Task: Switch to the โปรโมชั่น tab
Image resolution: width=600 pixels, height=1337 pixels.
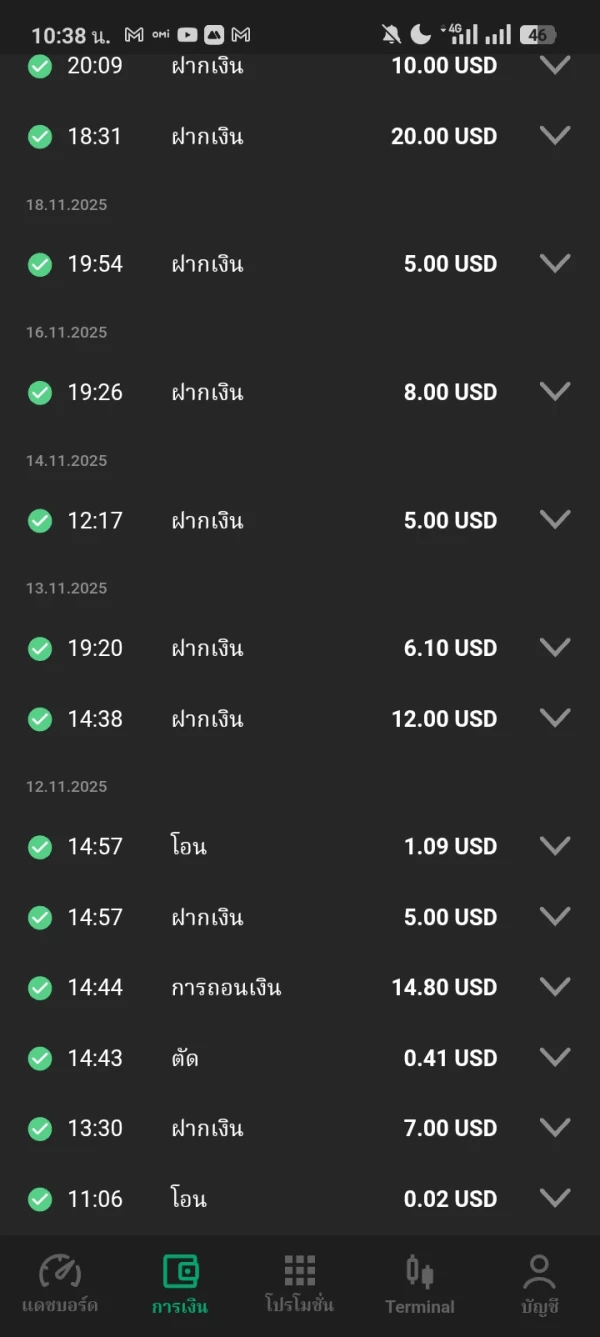Action: click(299, 1305)
